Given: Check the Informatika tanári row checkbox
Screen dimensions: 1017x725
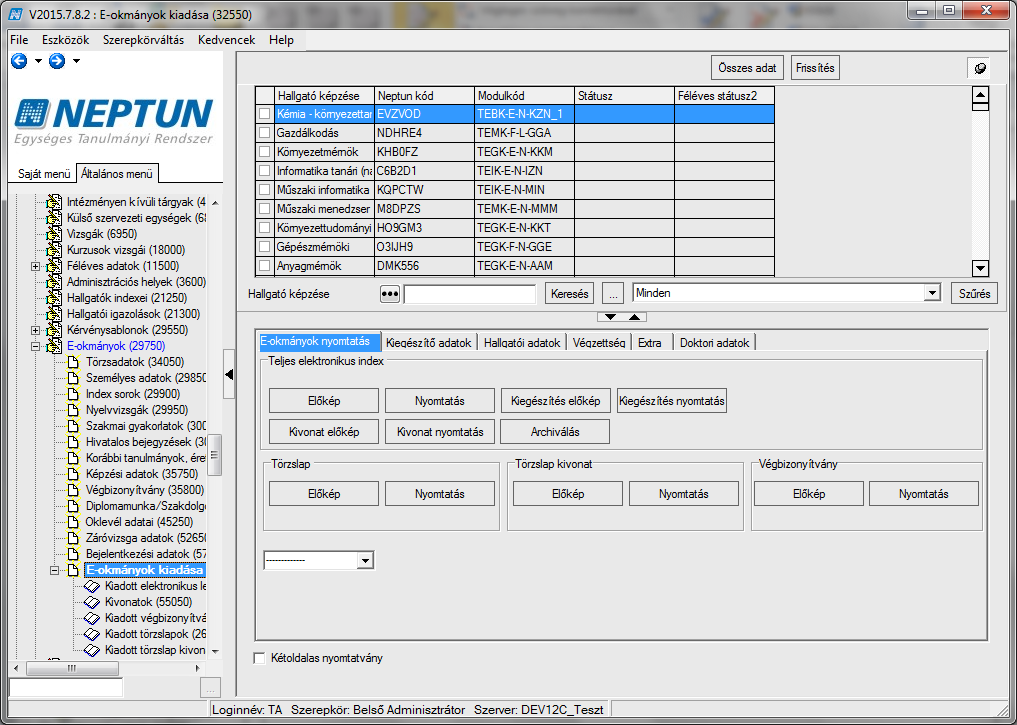Looking at the screenshot, I should (265, 171).
